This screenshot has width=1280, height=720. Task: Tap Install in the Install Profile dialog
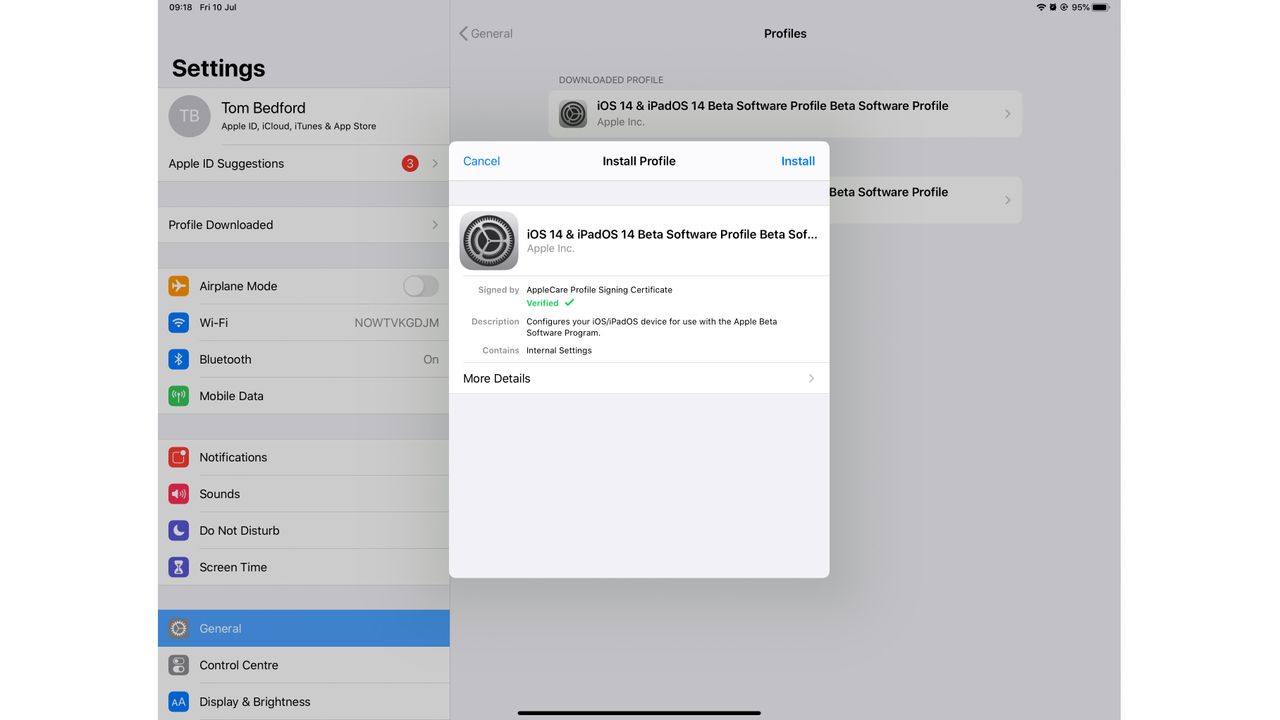click(798, 161)
